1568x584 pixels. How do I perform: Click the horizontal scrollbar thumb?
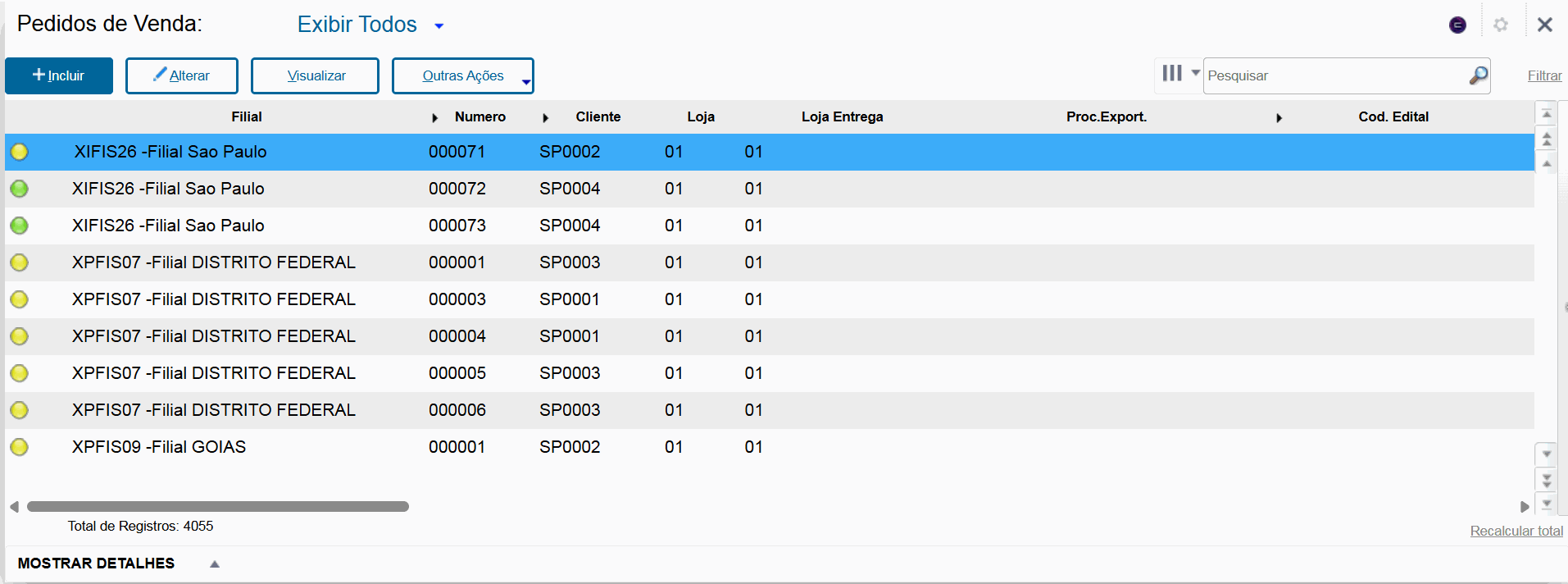click(x=218, y=507)
